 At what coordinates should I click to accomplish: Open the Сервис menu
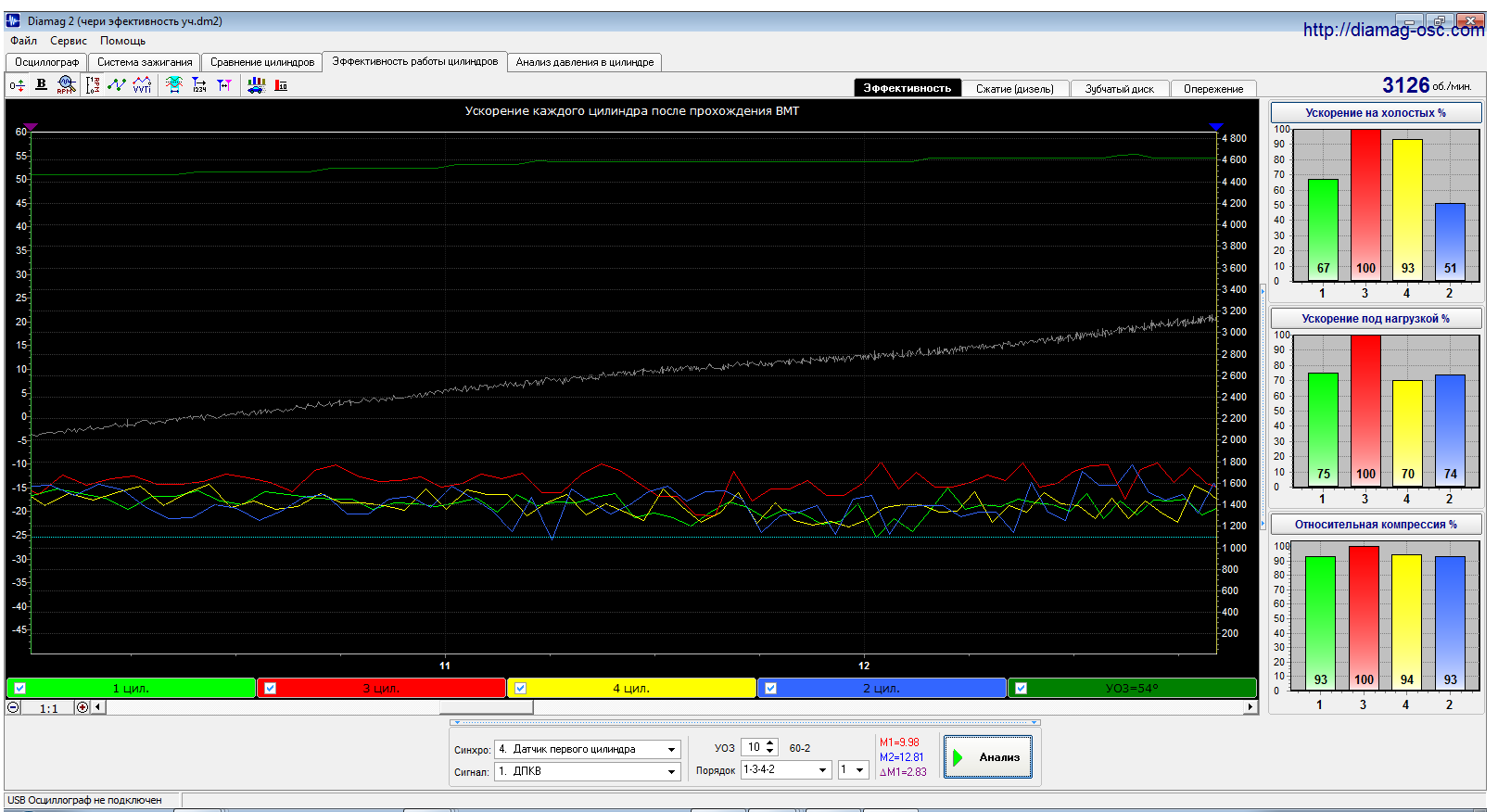pyautogui.click(x=69, y=41)
